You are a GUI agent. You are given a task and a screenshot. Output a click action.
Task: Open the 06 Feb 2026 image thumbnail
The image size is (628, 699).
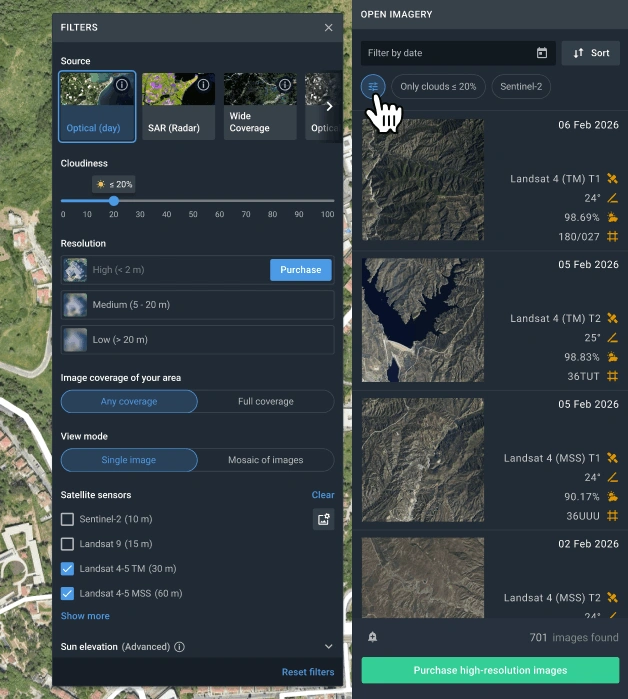point(423,180)
